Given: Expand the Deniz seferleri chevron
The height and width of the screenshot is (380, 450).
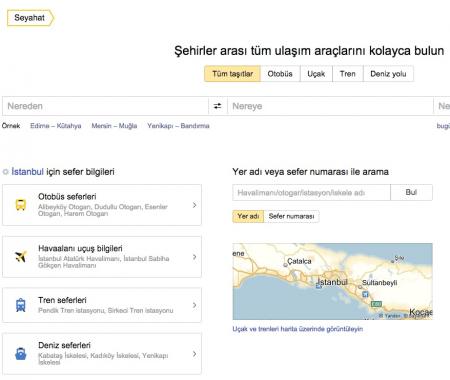Looking at the screenshot, I should 195,354.
